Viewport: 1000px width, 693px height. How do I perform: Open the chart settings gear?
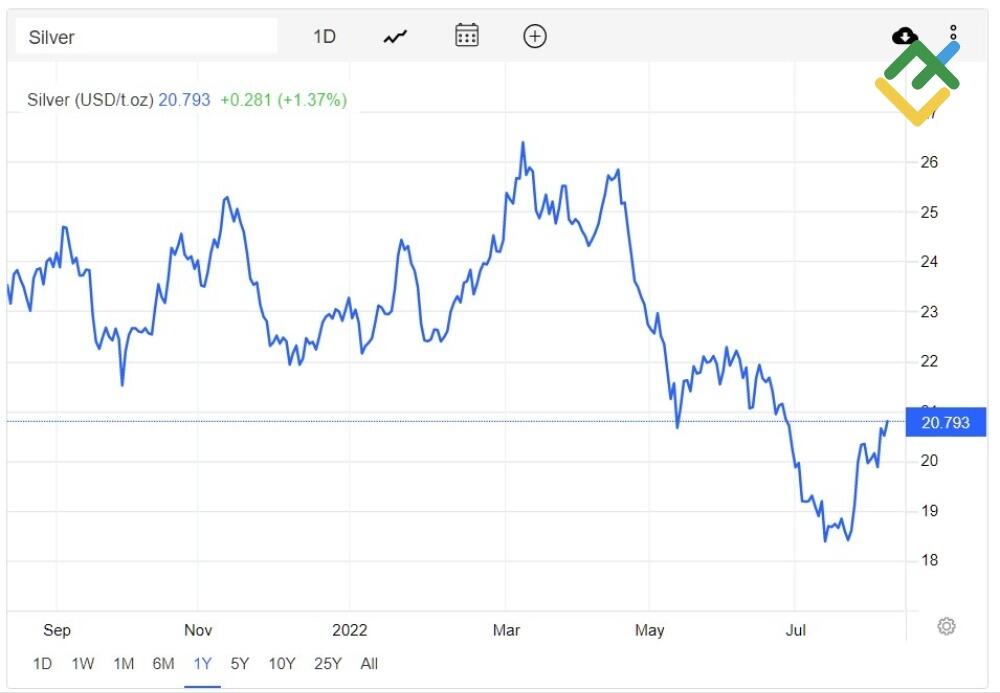944,626
